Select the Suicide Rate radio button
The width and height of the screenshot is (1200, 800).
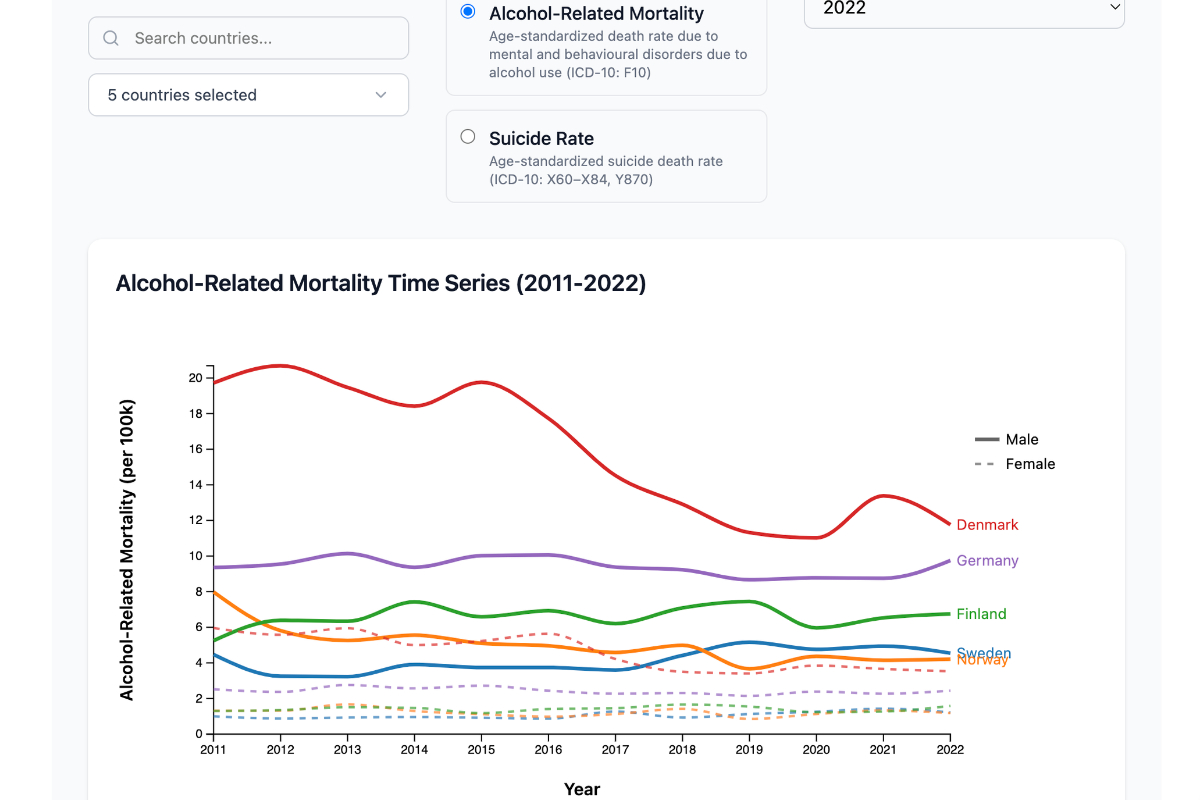click(468, 137)
